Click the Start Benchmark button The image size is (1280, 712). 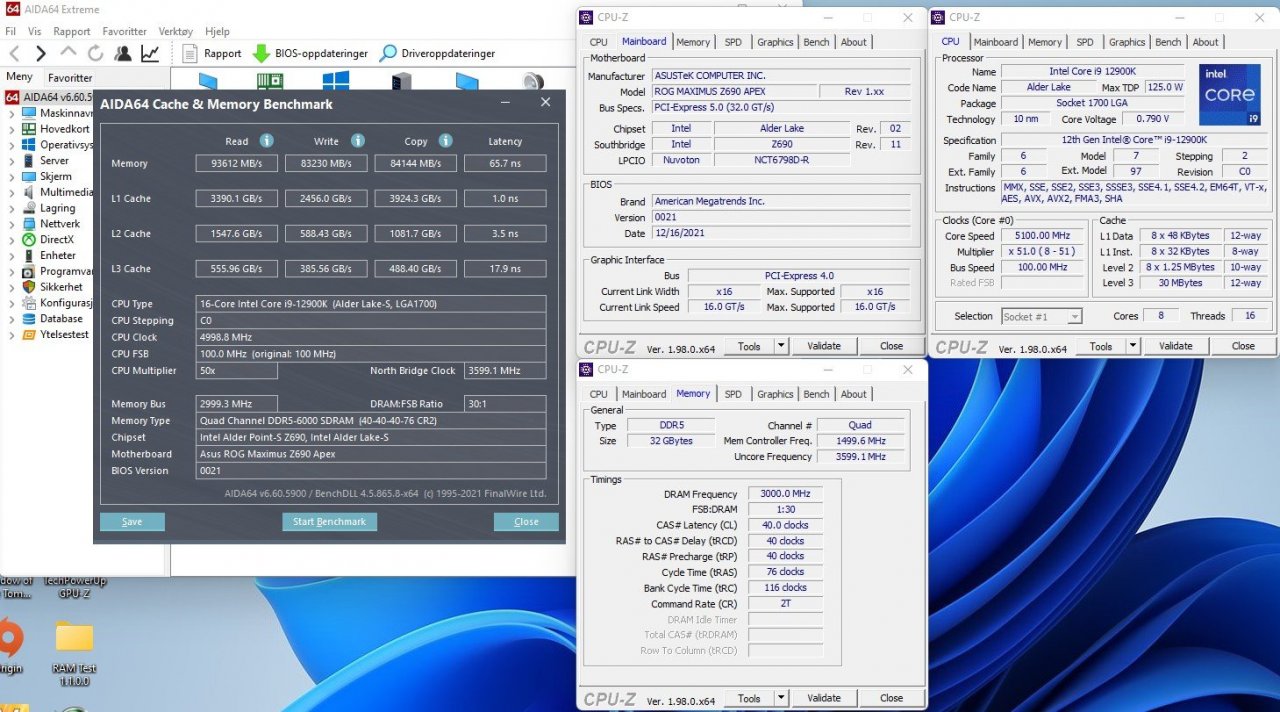329,521
